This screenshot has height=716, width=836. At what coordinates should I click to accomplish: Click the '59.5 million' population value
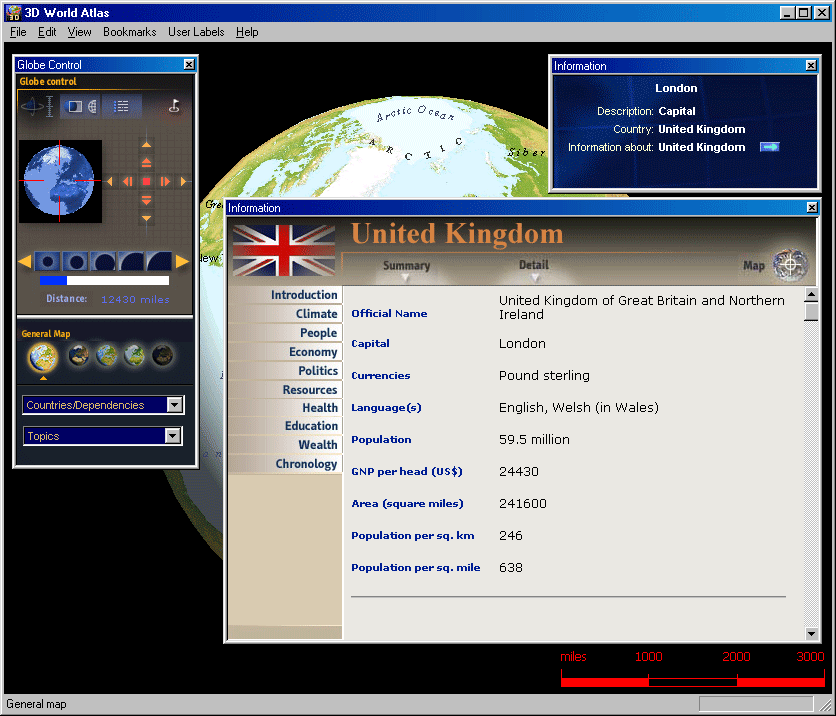(x=534, y=440)
